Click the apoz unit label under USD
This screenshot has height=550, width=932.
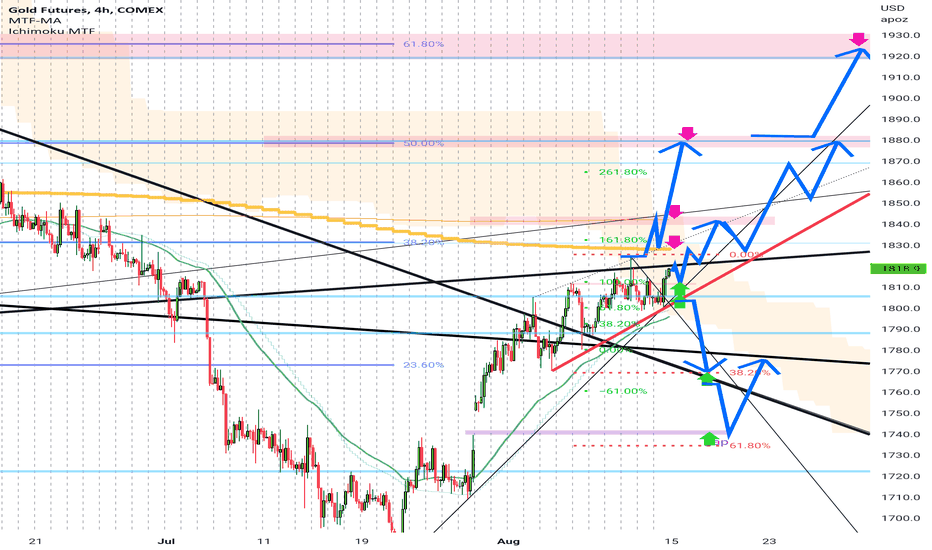(x=892, y=18)
